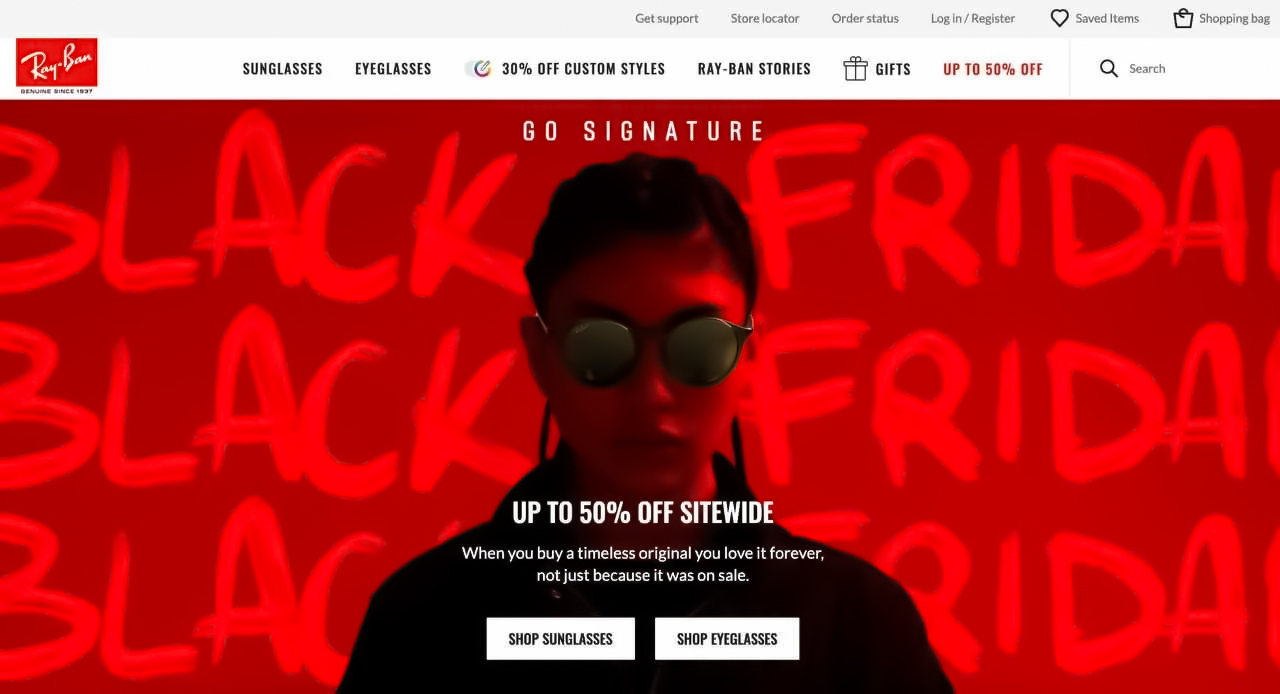Open the Gifts menu item
The image size is (1280, 694).
(893, 69)
